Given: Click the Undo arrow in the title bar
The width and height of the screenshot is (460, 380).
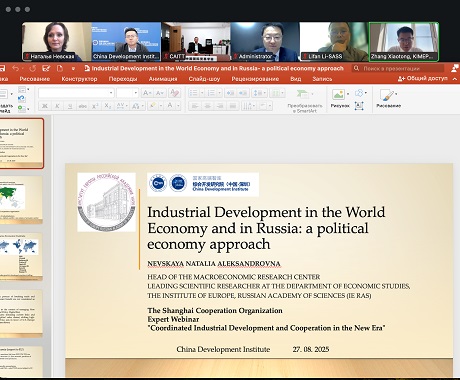Looking at the screenshot, I should (15, 68).
